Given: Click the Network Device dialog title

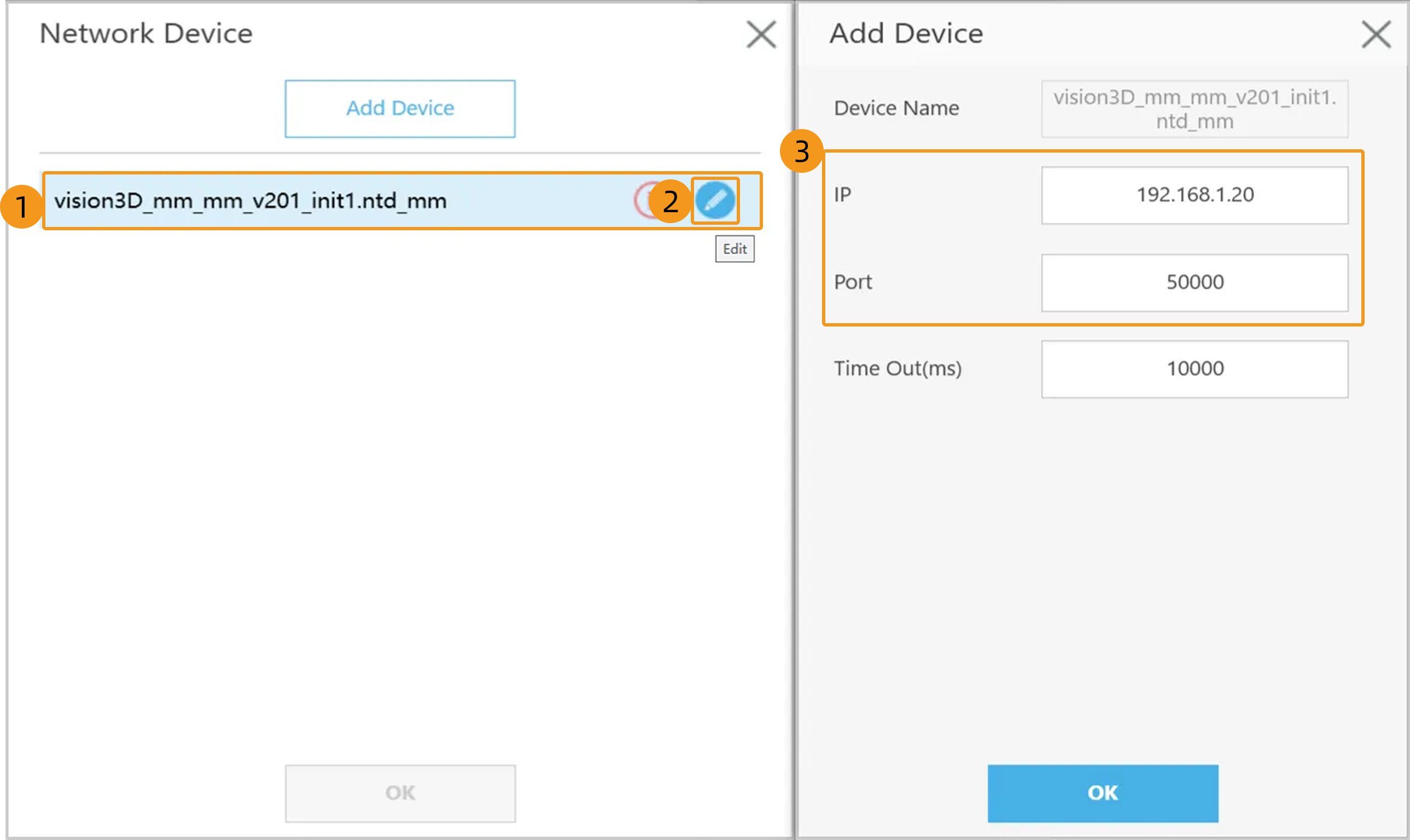Looking at the screenshot, I should [146, 33].
